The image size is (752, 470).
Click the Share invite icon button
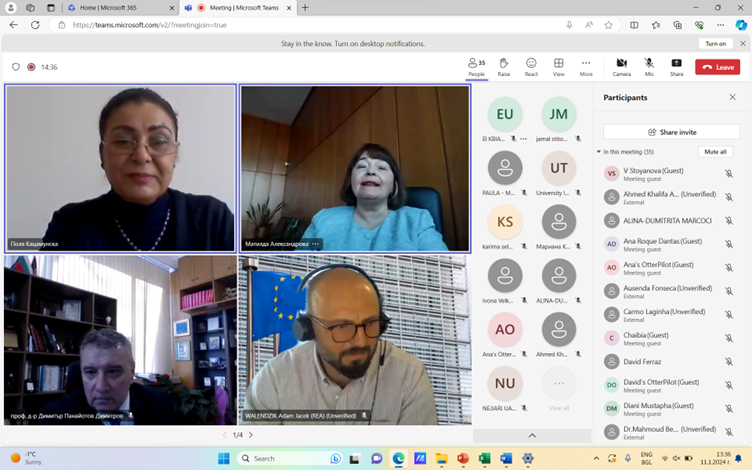671,132
